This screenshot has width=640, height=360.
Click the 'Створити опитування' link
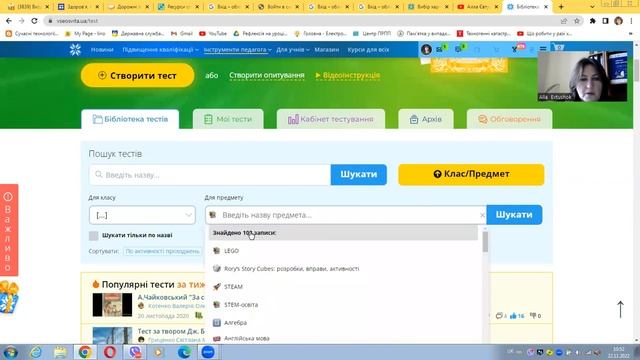(267, 75)
